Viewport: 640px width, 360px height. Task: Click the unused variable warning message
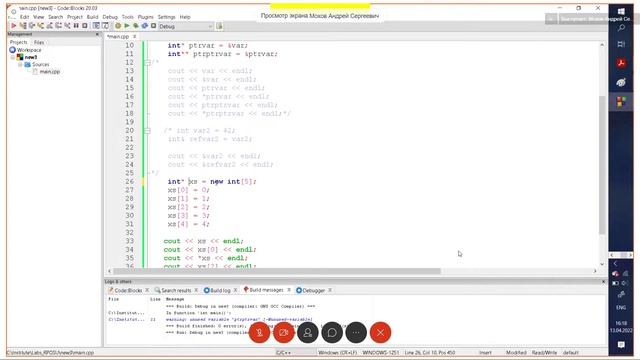(x=239, y=319)
